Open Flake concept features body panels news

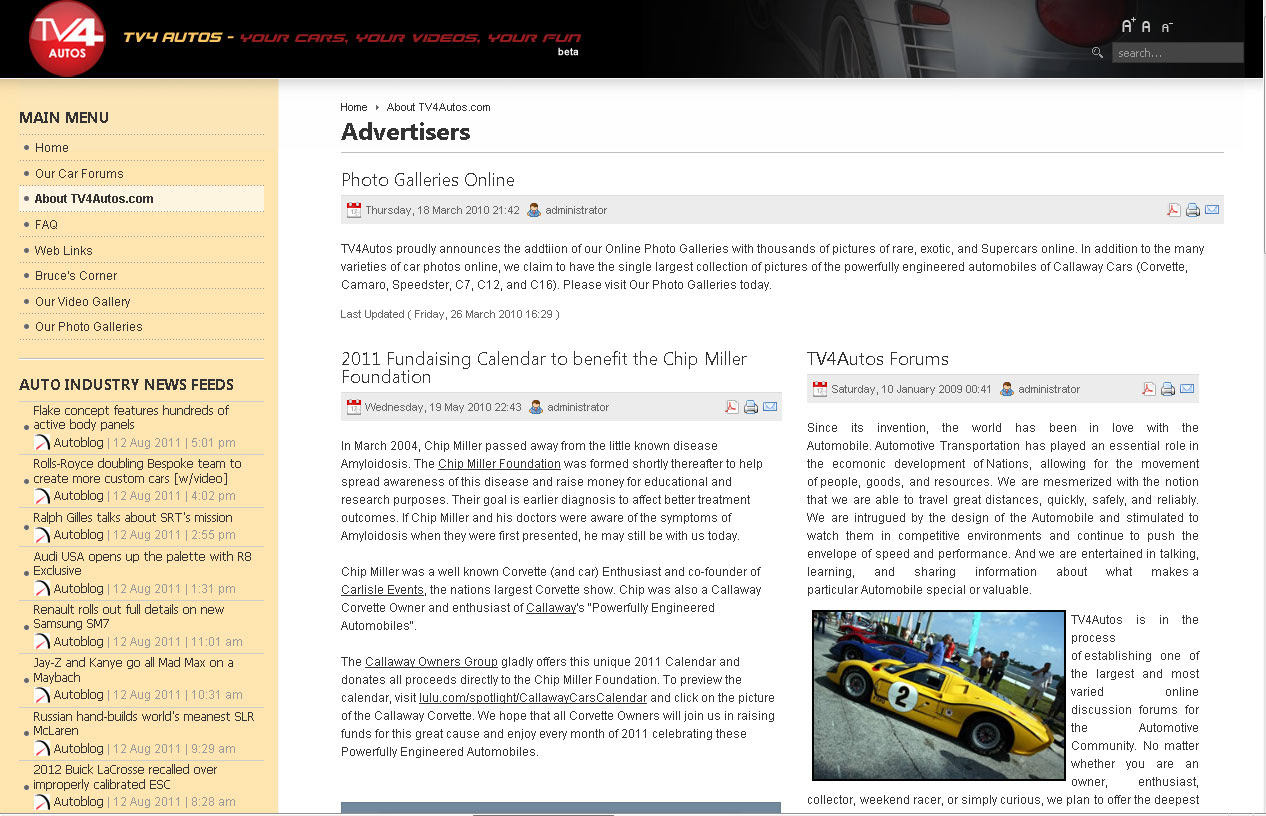click(131, 418)
